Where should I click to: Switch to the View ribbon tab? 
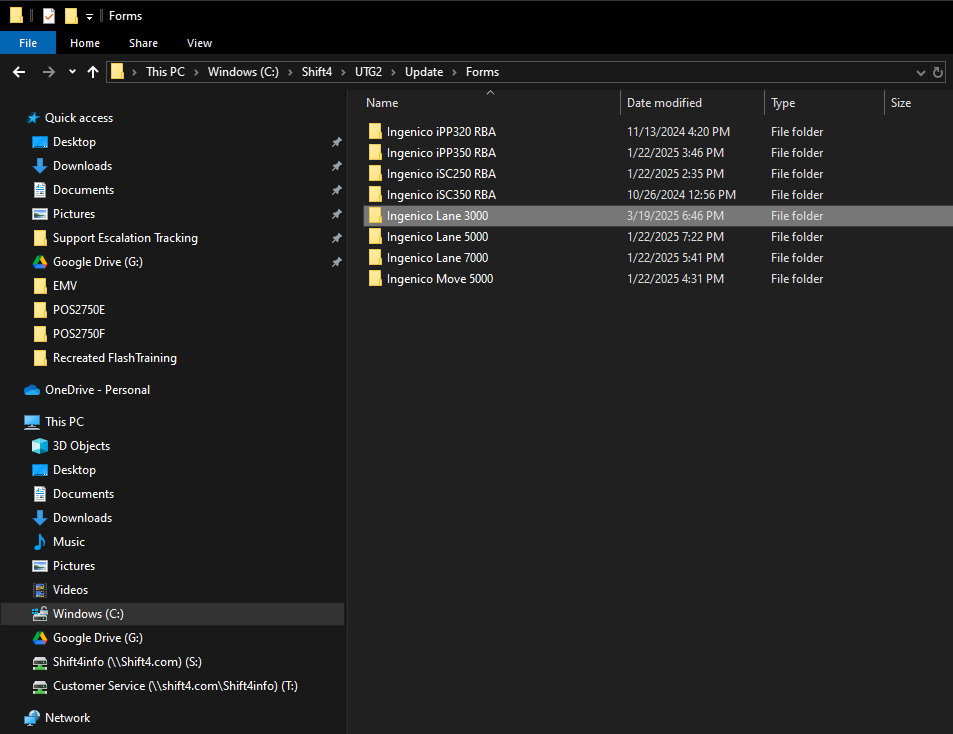tap(199, 43)
